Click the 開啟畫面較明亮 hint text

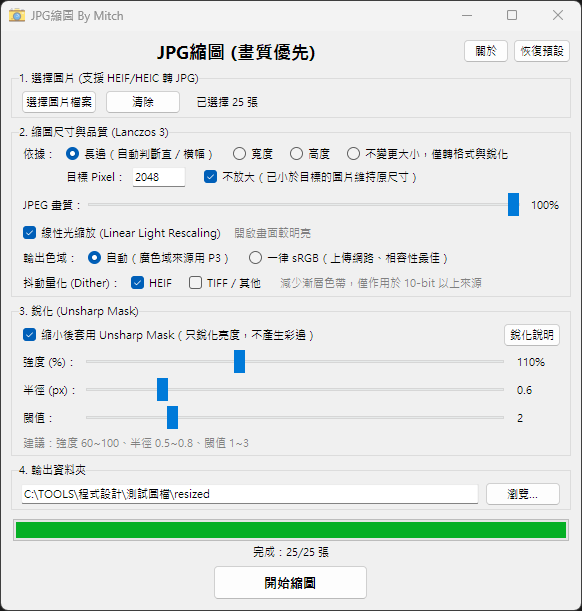pyautogui.click(x=273, y=233)
